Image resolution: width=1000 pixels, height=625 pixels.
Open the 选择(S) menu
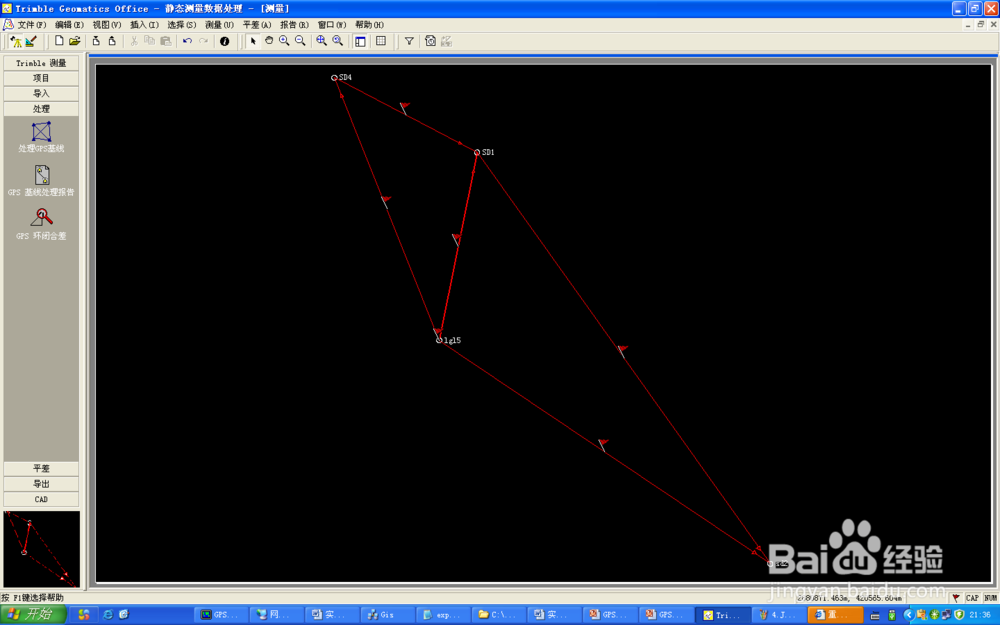coord(182,25)
